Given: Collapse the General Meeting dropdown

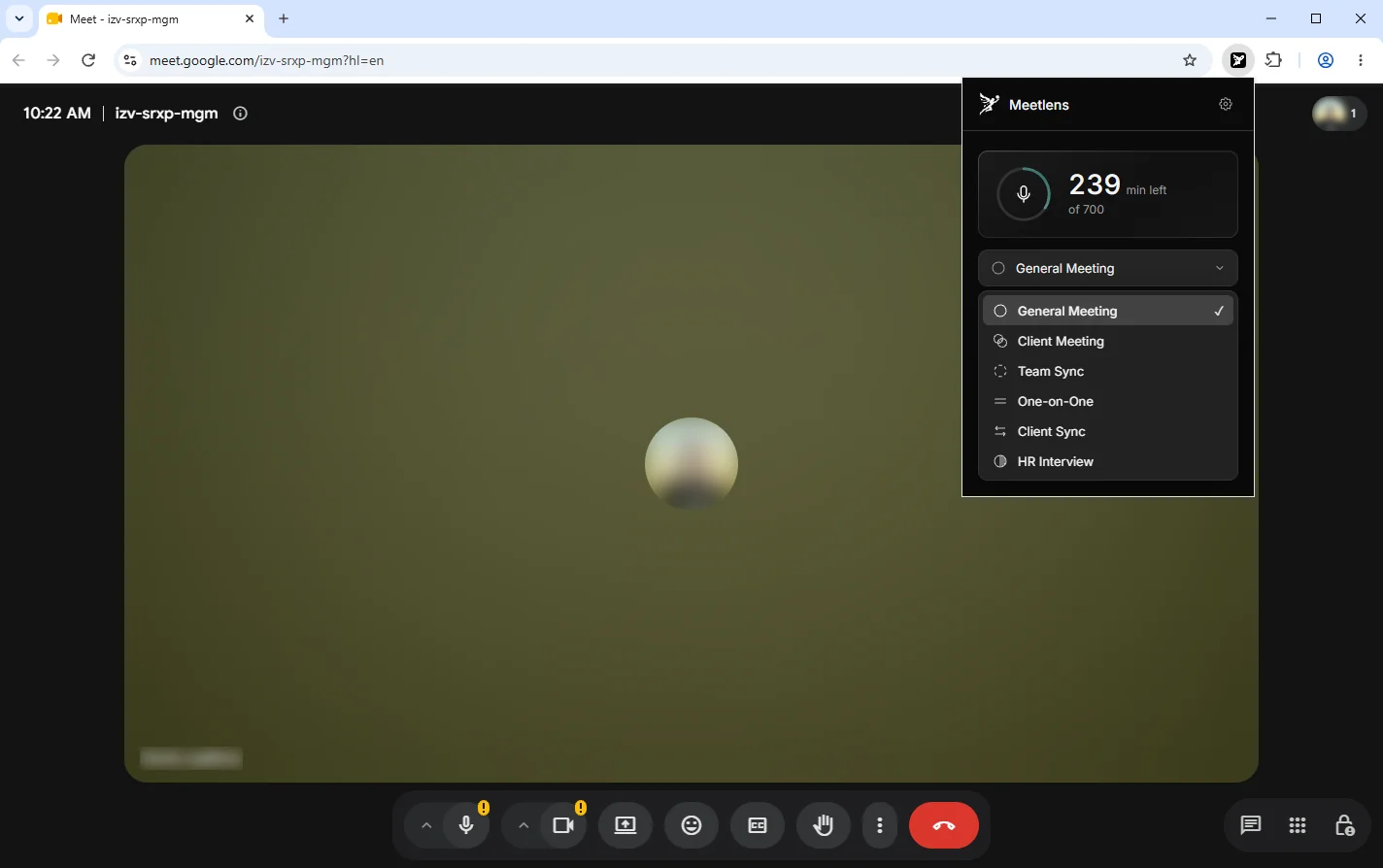Looking at the screenshot, I should pyautogui.click(x=1108, y=268).
